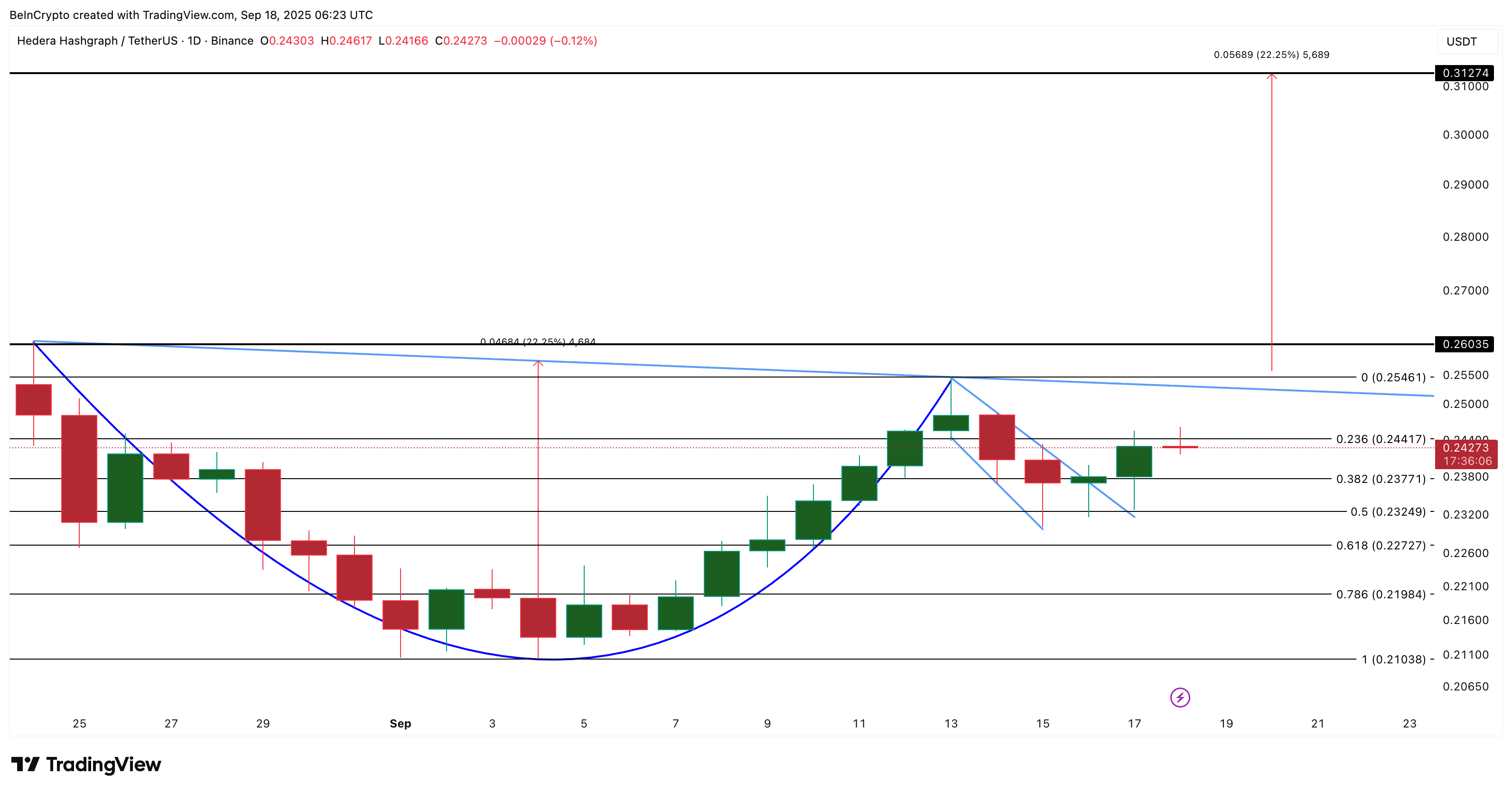Click the 0.786 (0.21984) Fibonacci level label
Viewport: 1512px width, 793px height.
pyautogui.click(x=1381, y=594)
